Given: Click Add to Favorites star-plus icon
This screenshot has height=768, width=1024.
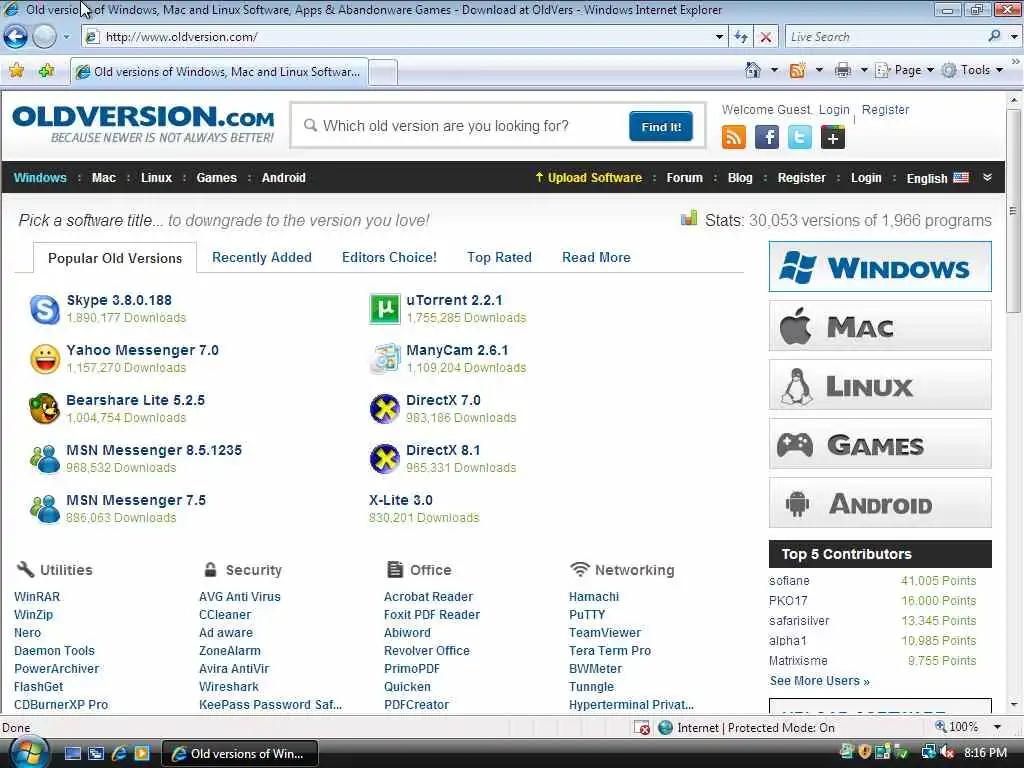Looking at the screenshot, I should pos(46,71).
